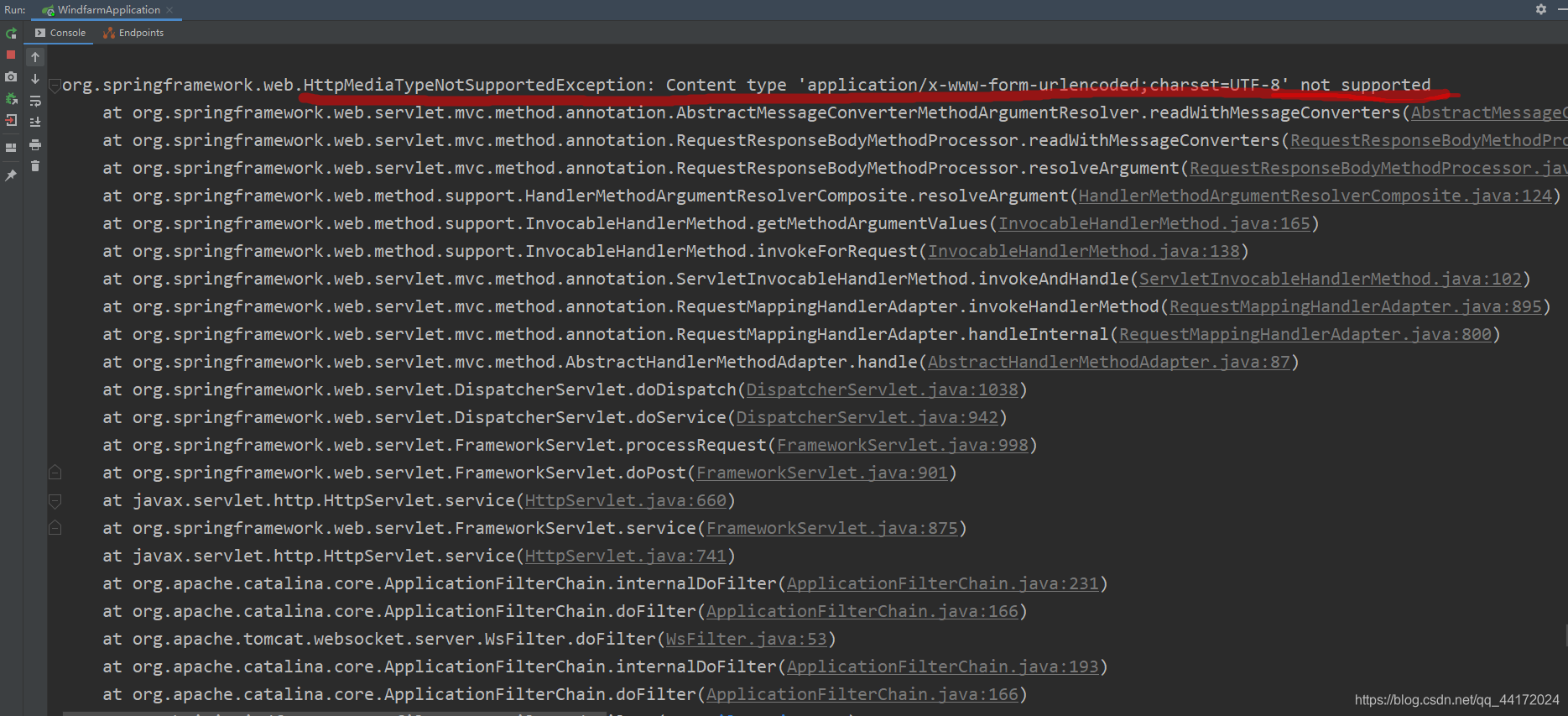1568x716 pixels.
Task: Select the WindfarmApplication run tab
Action: [x=108, y=10]
